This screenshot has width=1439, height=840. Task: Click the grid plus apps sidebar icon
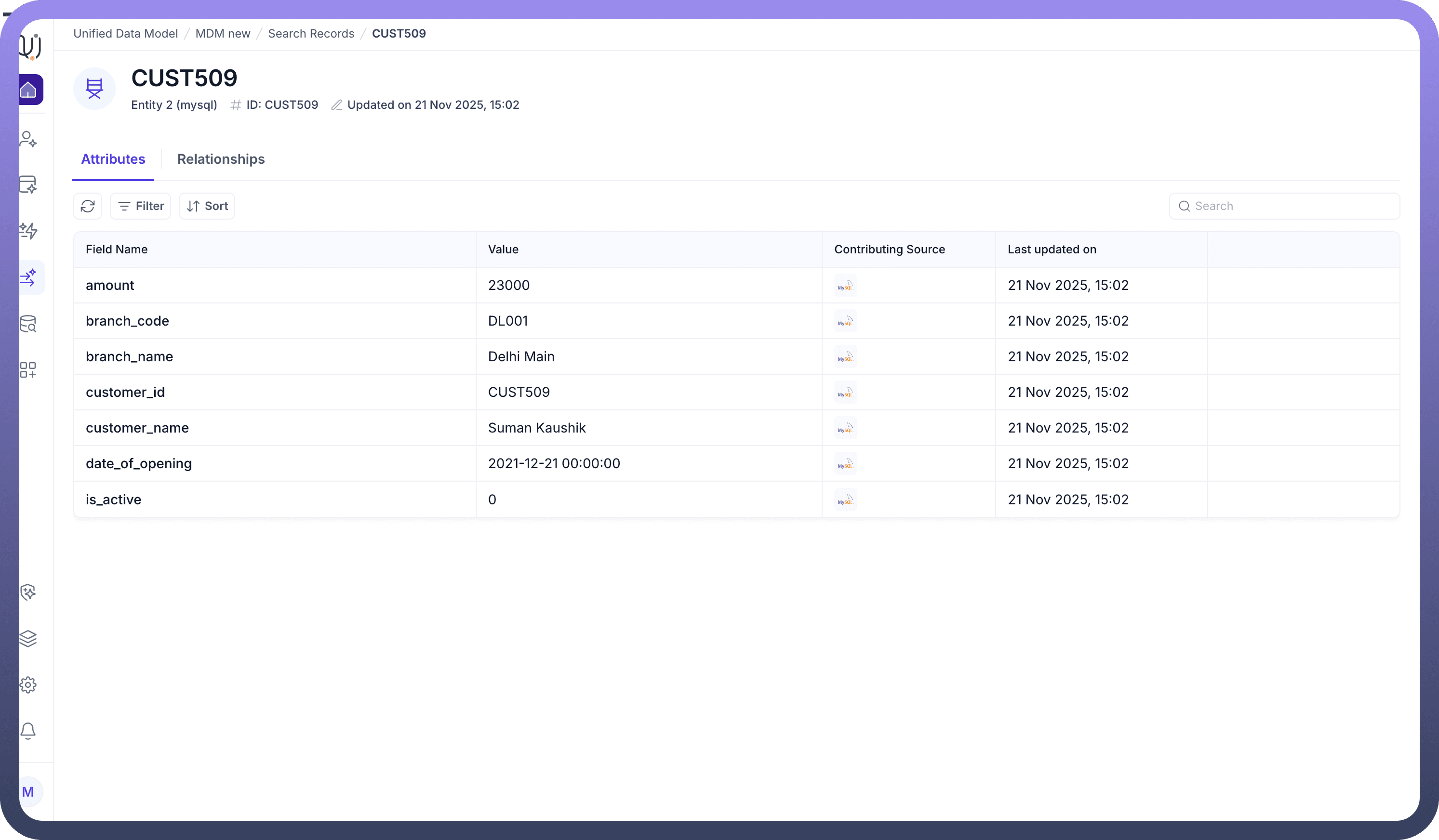[28, 370]
